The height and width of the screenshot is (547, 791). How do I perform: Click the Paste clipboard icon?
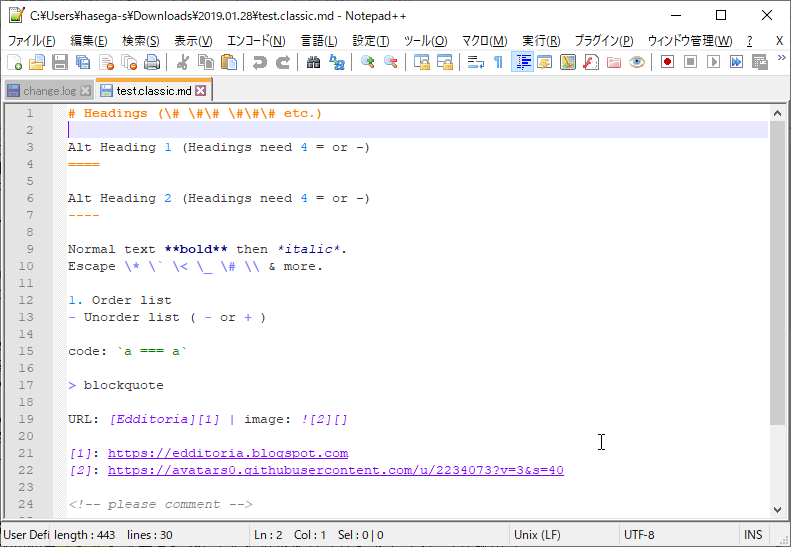pyautogui.click(x=229, y=62)
